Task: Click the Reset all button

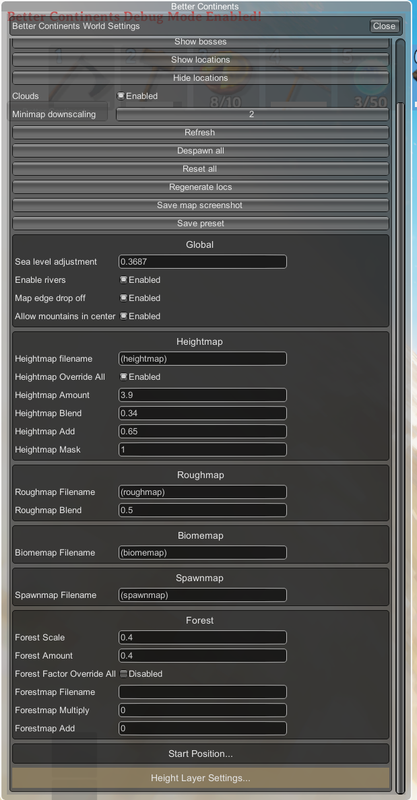Action: [200, 169]
